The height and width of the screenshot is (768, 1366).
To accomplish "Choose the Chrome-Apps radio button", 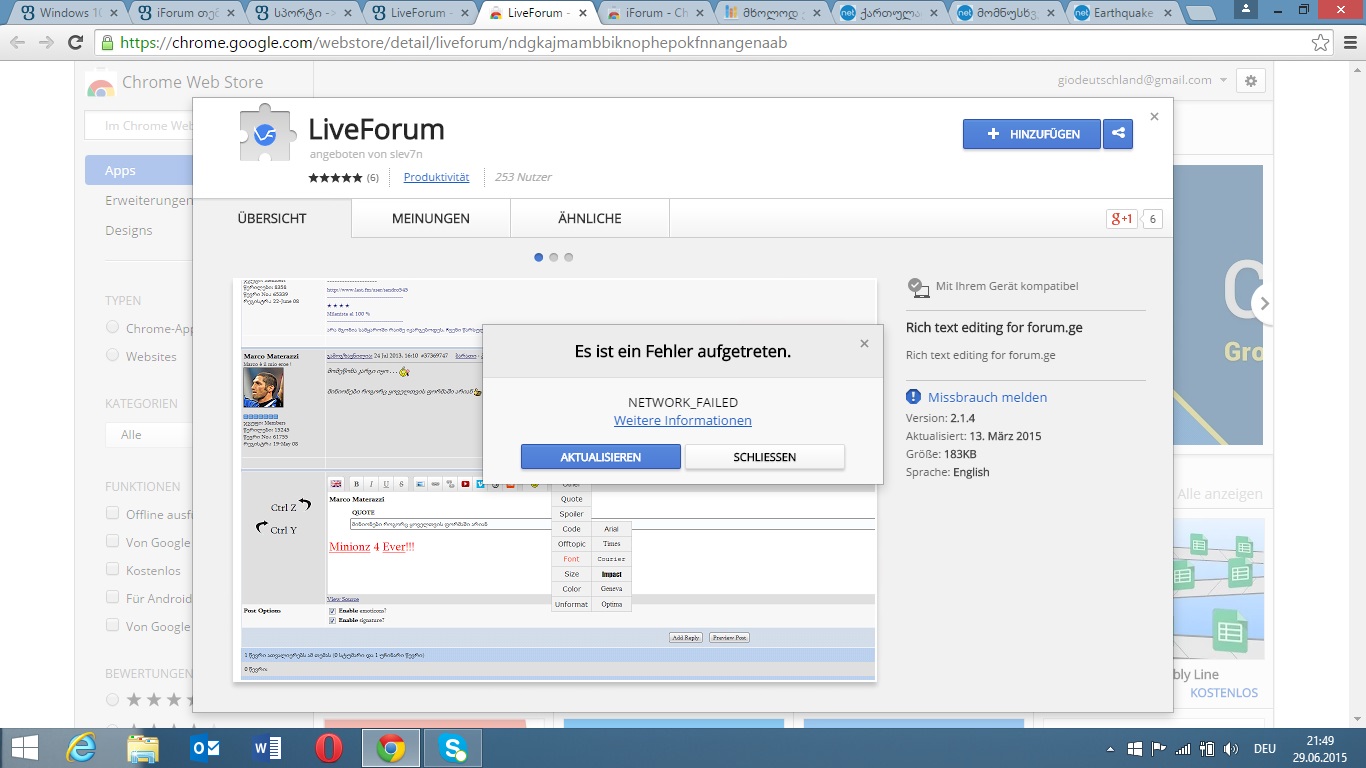I will (112, 328).
